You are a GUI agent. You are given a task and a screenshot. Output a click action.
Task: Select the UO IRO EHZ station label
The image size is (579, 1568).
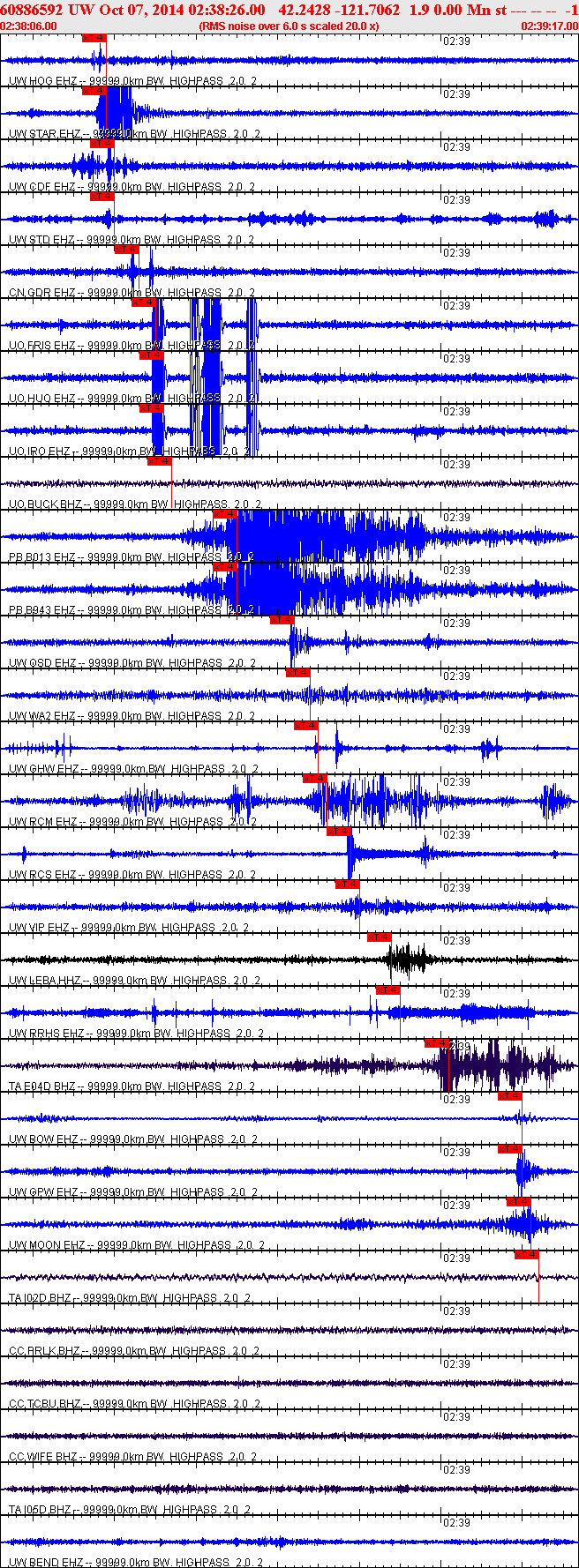coord(129,452)
